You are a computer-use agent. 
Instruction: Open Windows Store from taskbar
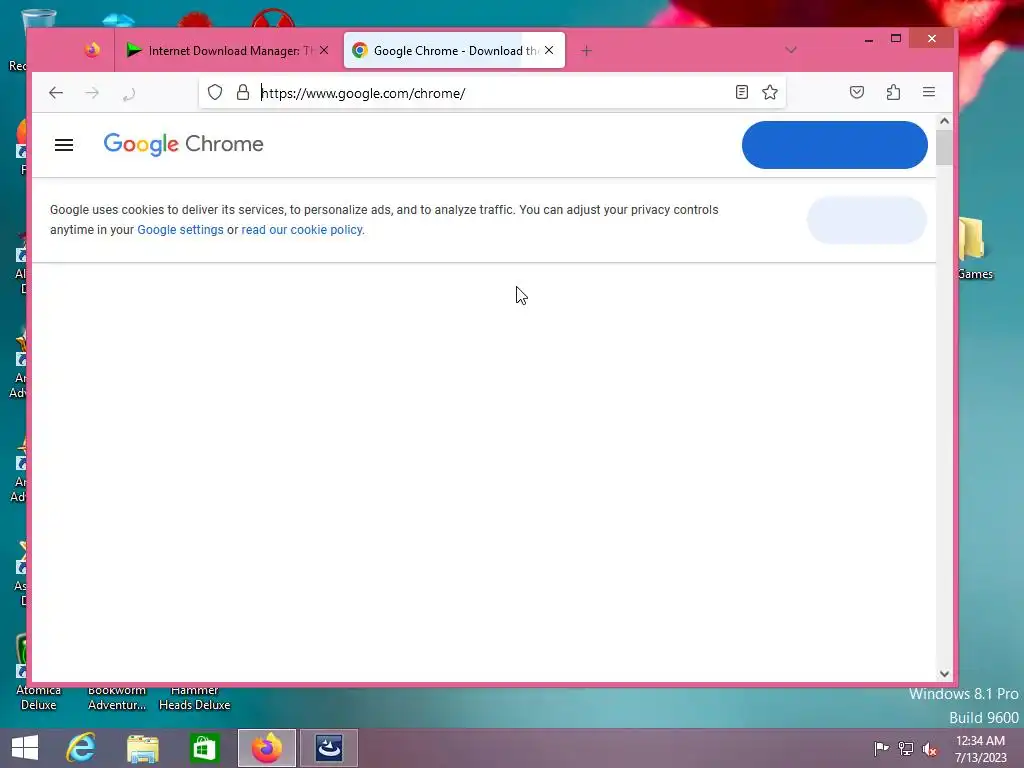[204, 748]
